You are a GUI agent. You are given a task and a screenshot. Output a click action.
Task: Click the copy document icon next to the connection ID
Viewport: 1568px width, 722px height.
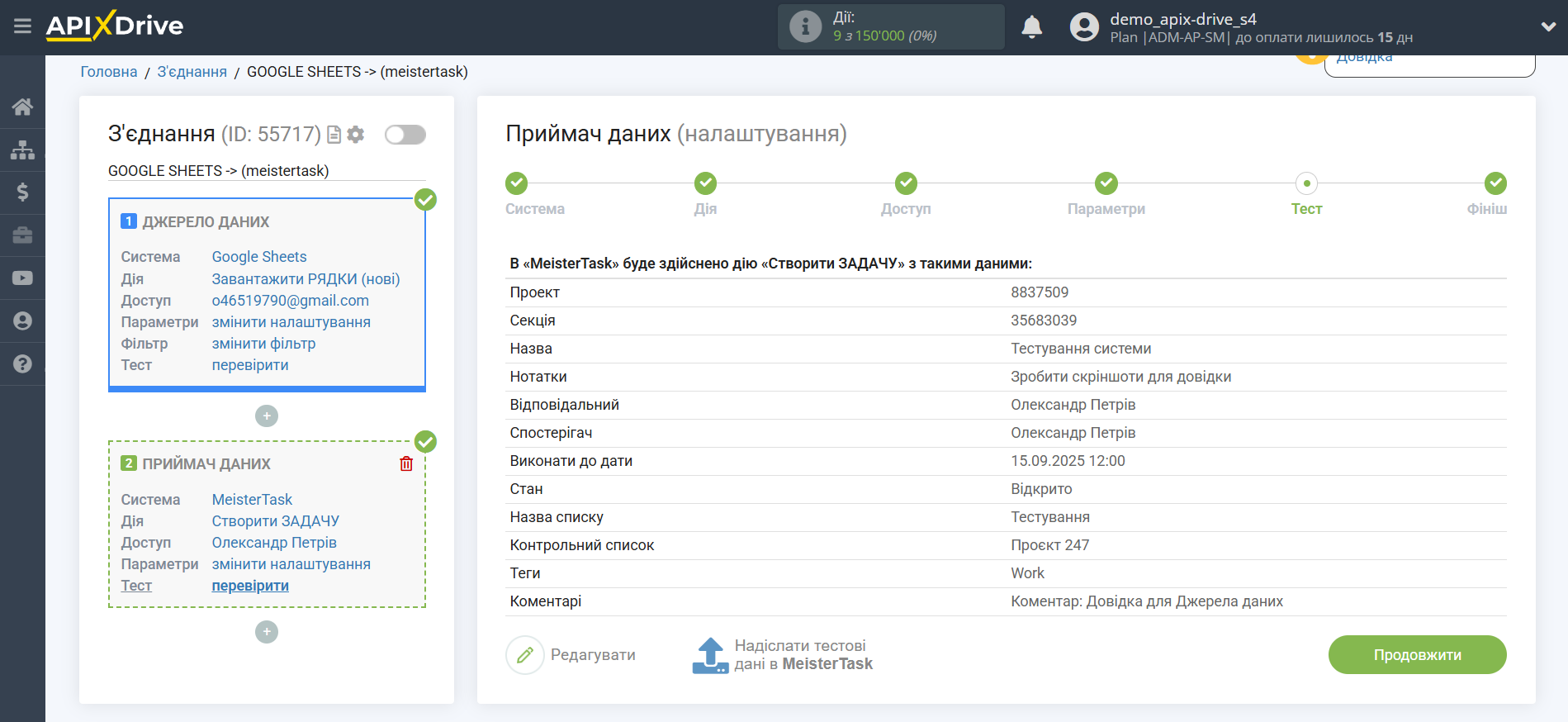pyautogui.click(x=334, y=135)
